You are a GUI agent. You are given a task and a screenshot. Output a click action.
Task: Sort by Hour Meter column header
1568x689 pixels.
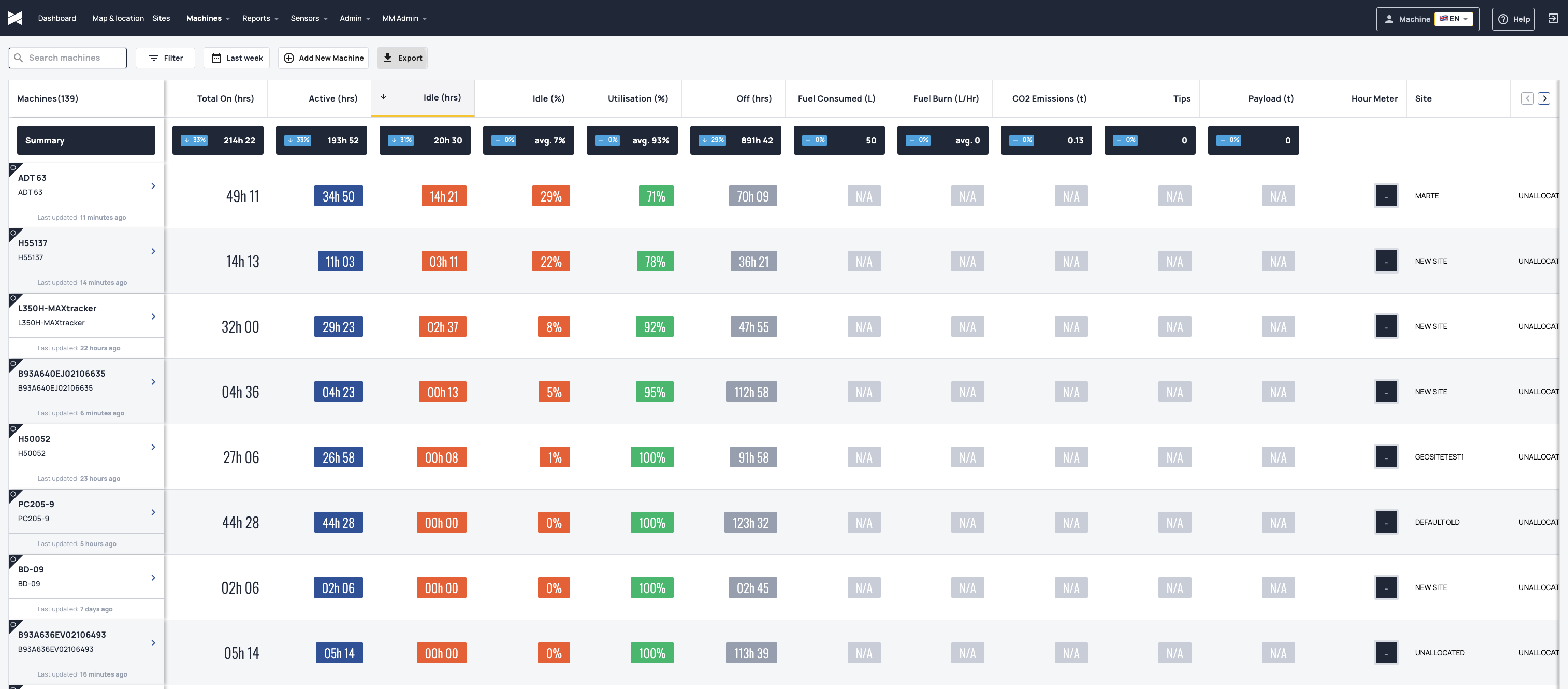tap(1374, 98)
